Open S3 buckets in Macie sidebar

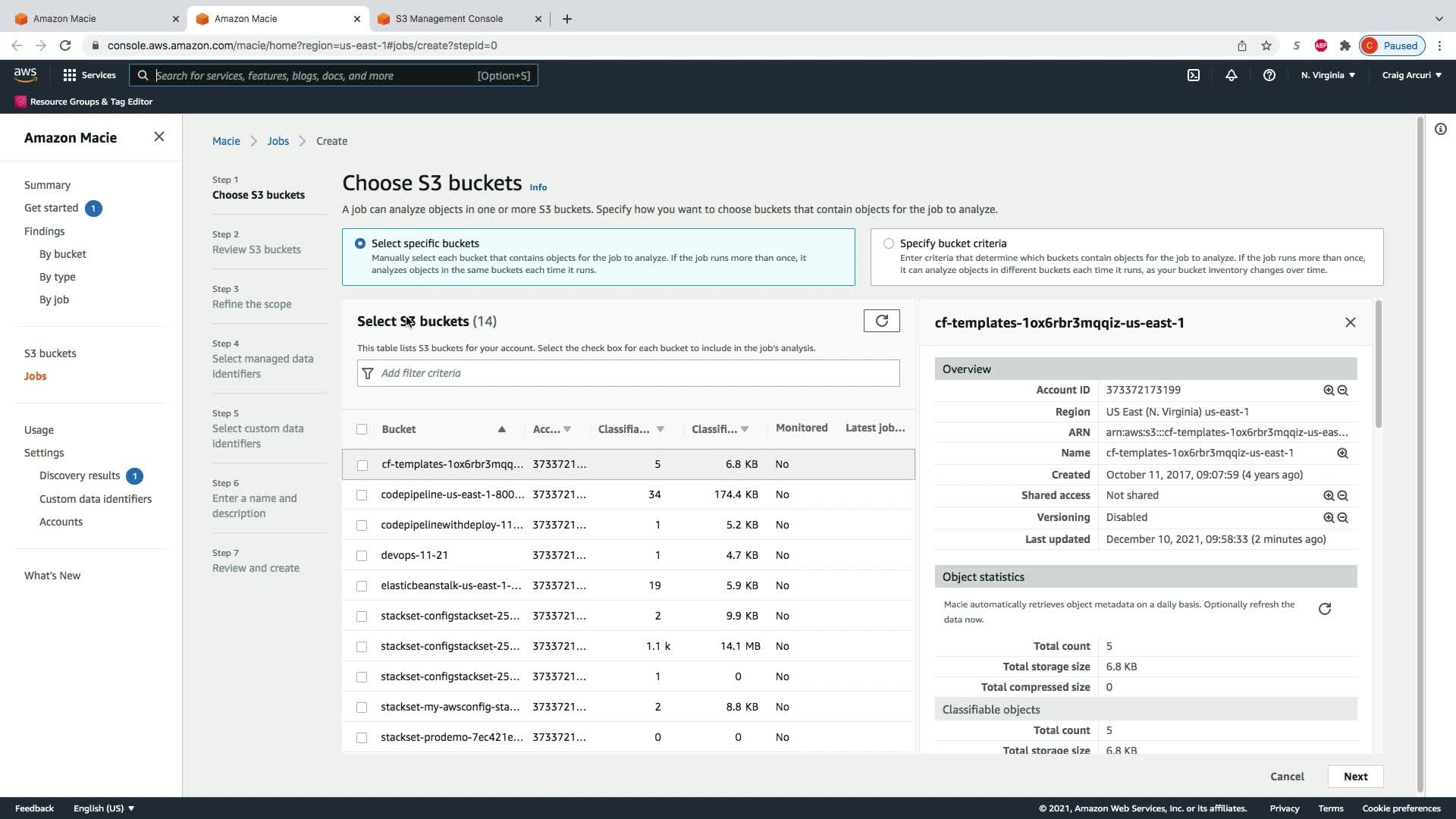coord(50,353)
